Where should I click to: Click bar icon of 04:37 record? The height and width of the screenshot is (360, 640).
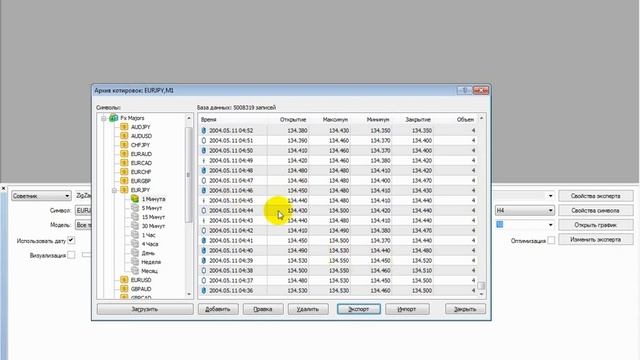[204, 280]
